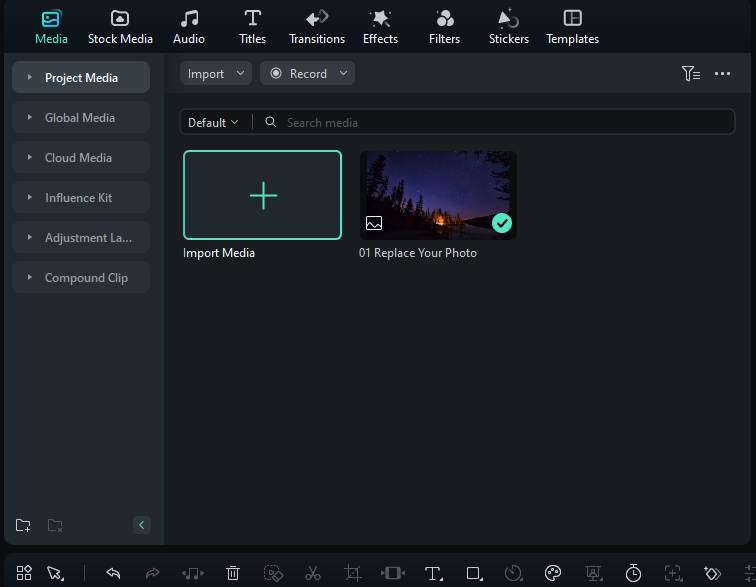Open the Filters tab
The image size is (756, 587).
point(444,27)
